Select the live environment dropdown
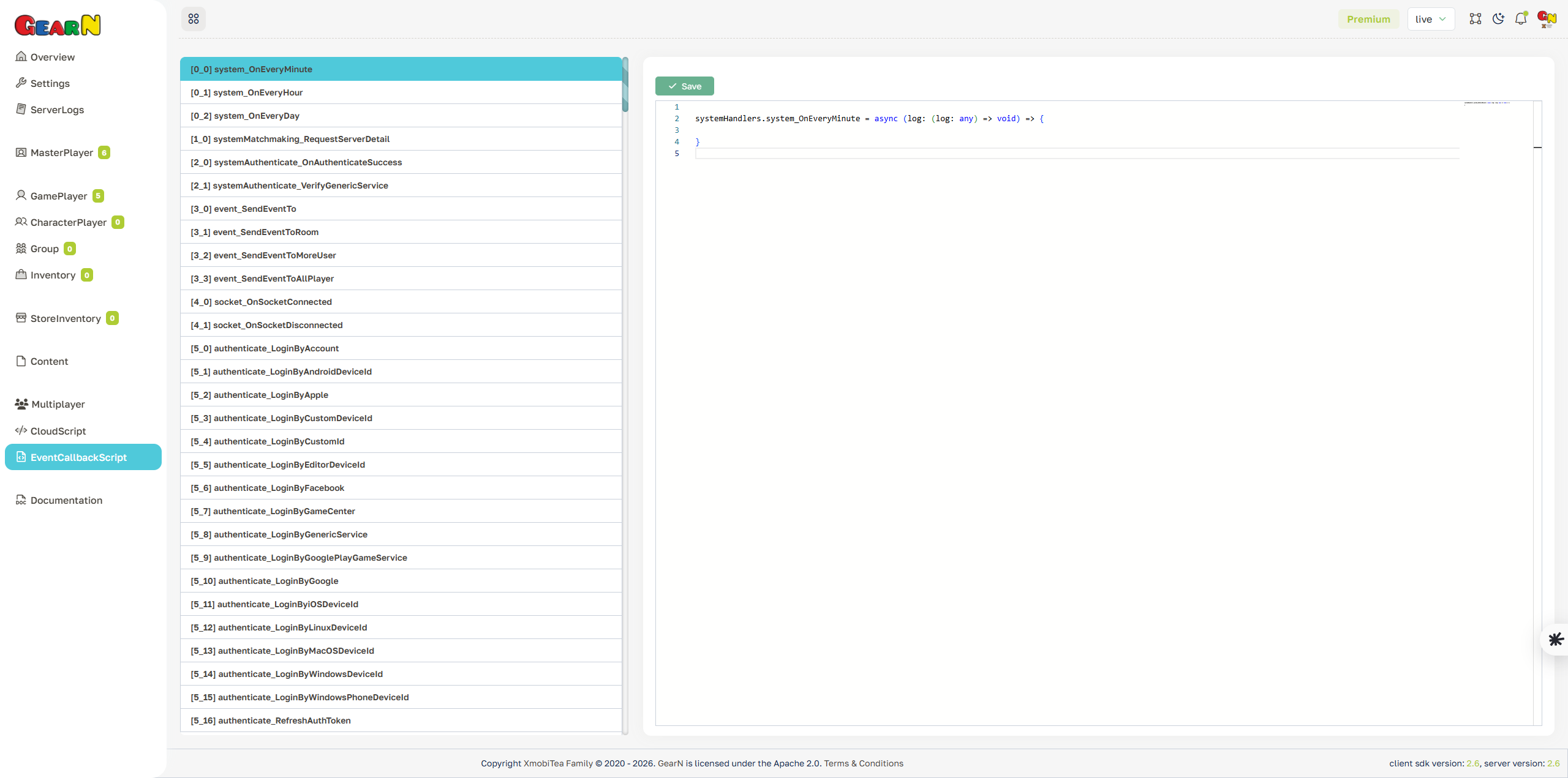The image size is (1568, 778). pos(1430,18)
